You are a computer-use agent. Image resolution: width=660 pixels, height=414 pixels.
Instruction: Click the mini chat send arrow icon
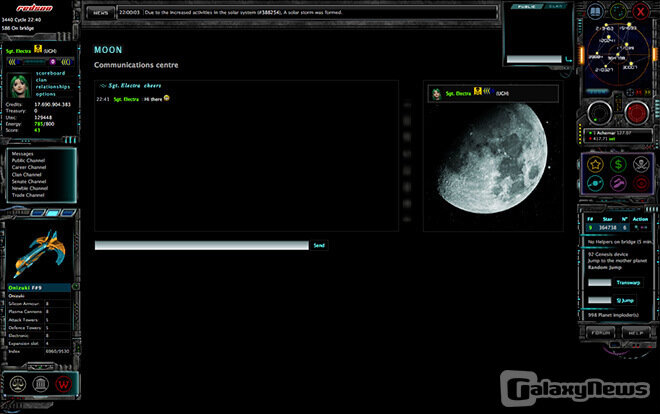[568, 59]
